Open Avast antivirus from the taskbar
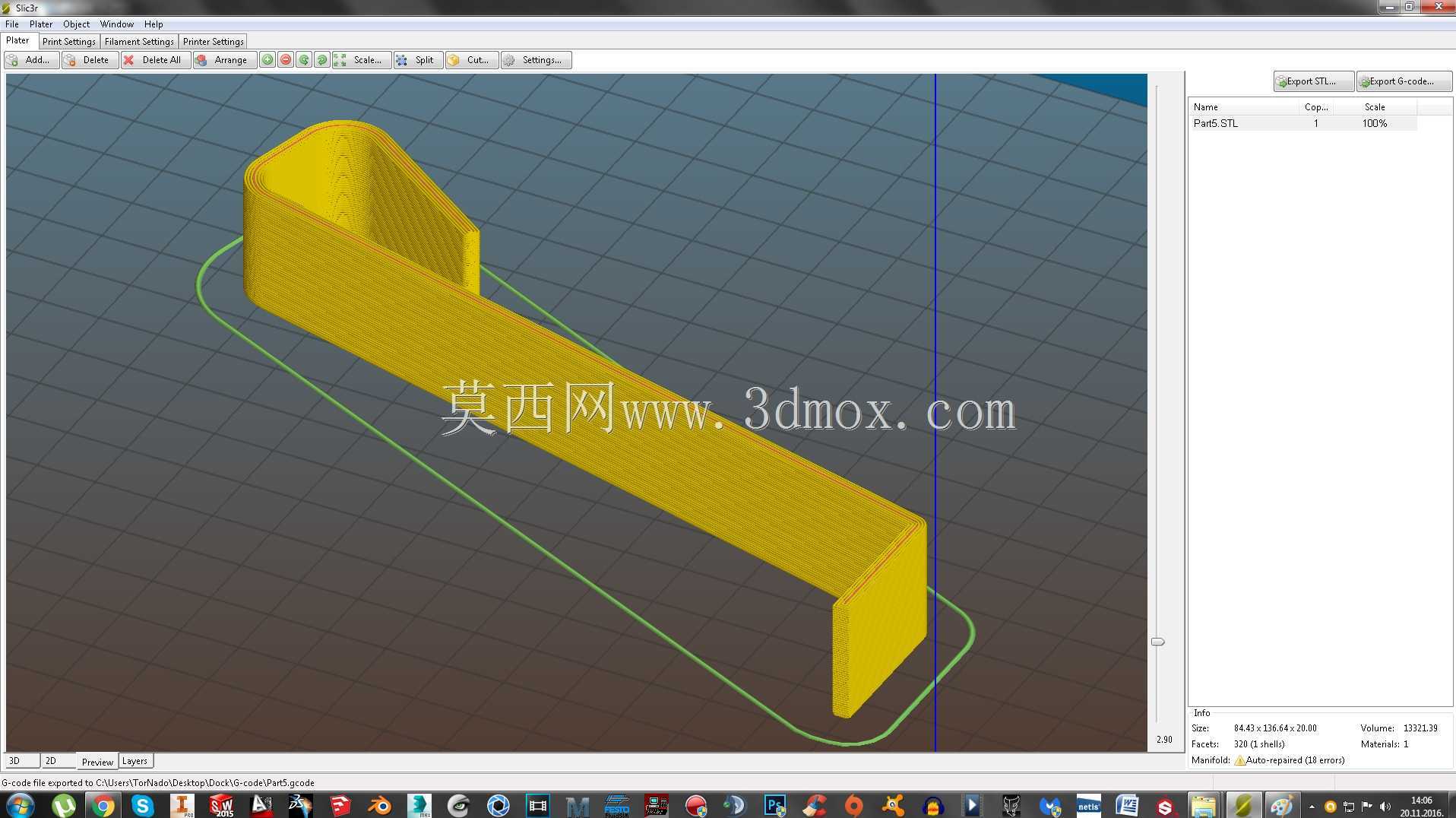The height and width of the screenshot is (818, 1456). (x=893, y=806)
